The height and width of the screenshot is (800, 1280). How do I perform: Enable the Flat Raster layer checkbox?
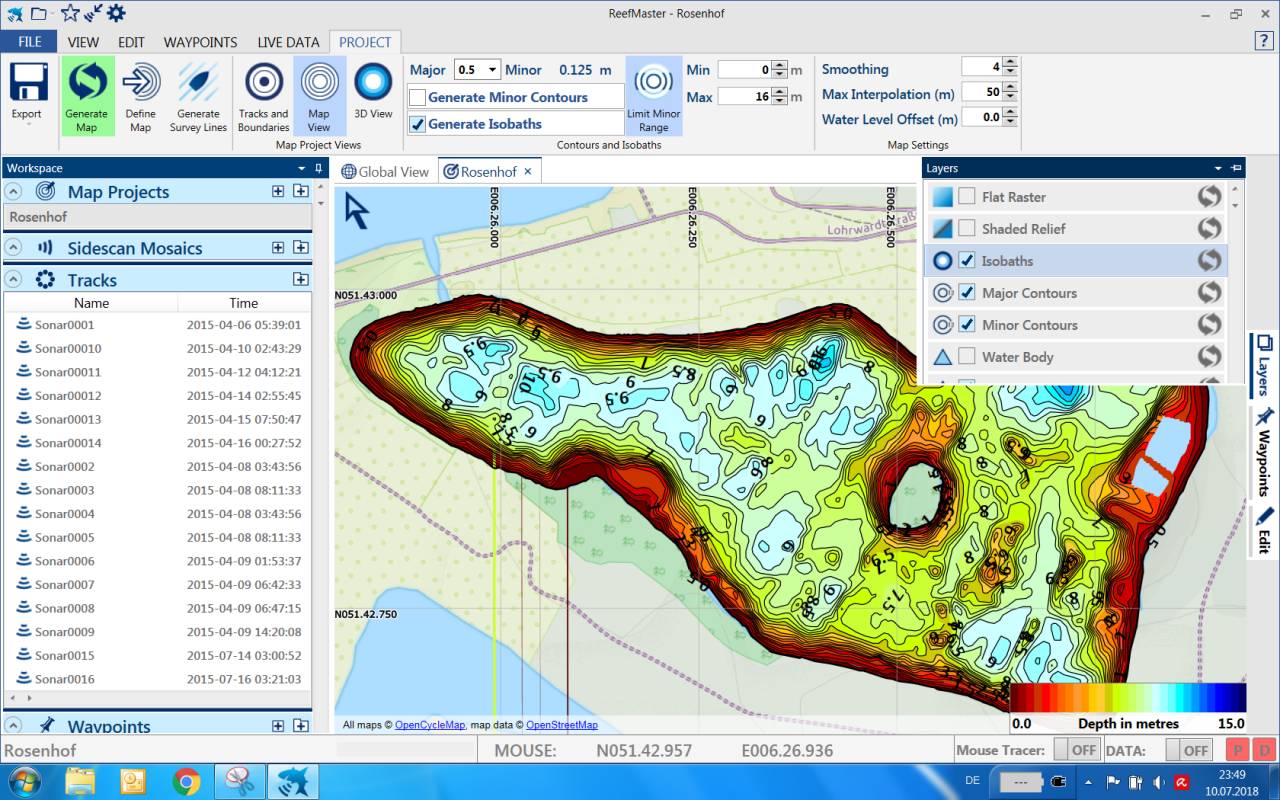point(966,197)
